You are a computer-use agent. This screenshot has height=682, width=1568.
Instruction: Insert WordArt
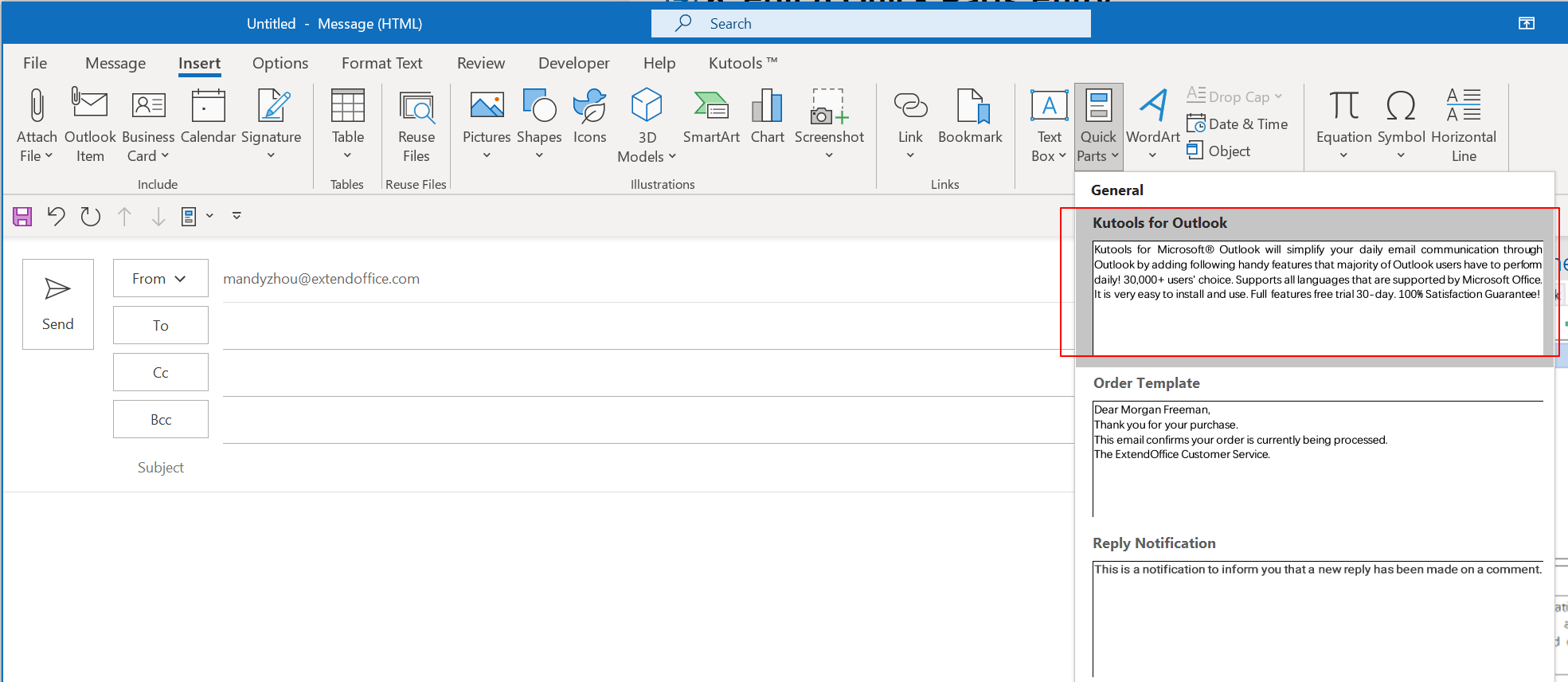coord(1153,125)
